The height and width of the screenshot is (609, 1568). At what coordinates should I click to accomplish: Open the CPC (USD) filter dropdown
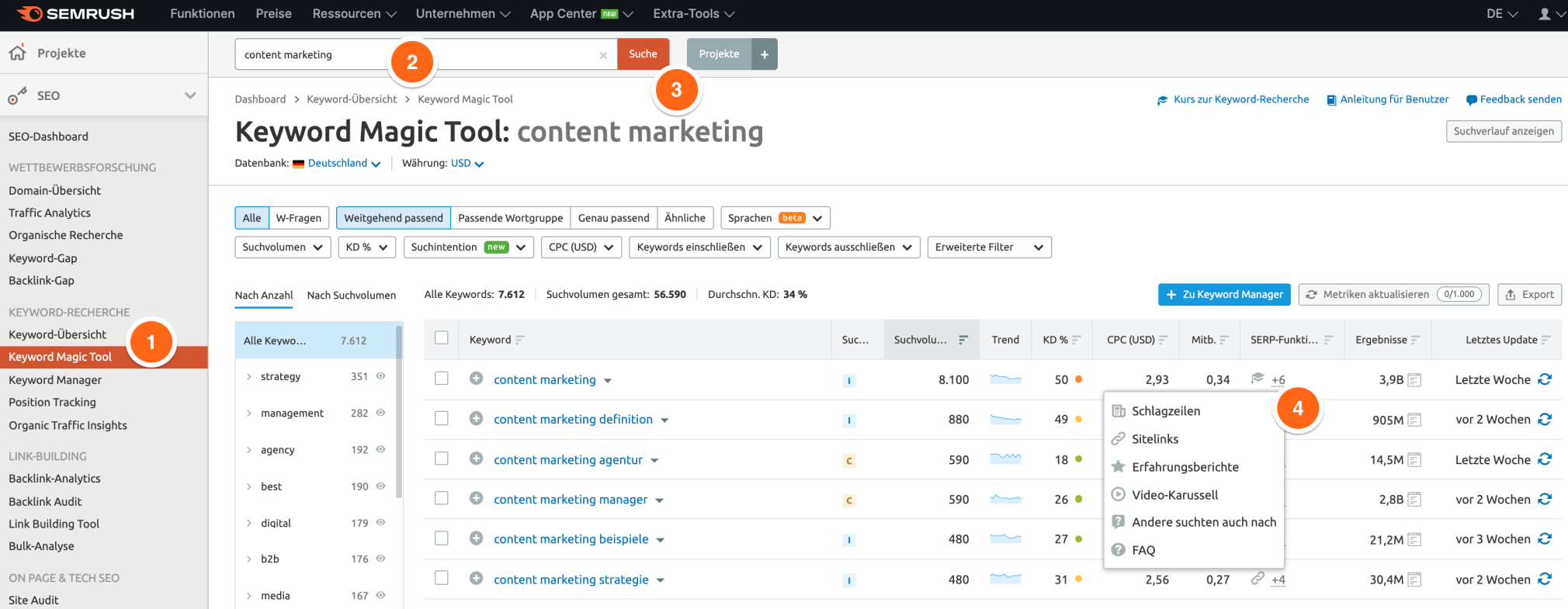(x=581, y=247)
